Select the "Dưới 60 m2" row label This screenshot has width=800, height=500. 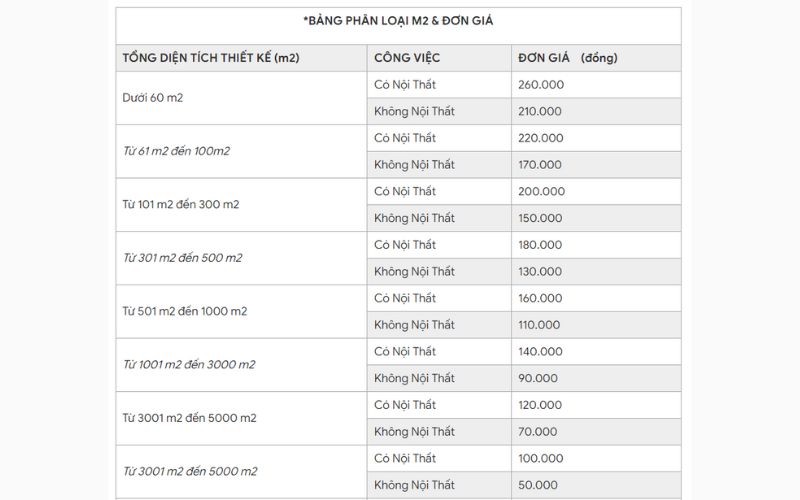coord(153,98)
